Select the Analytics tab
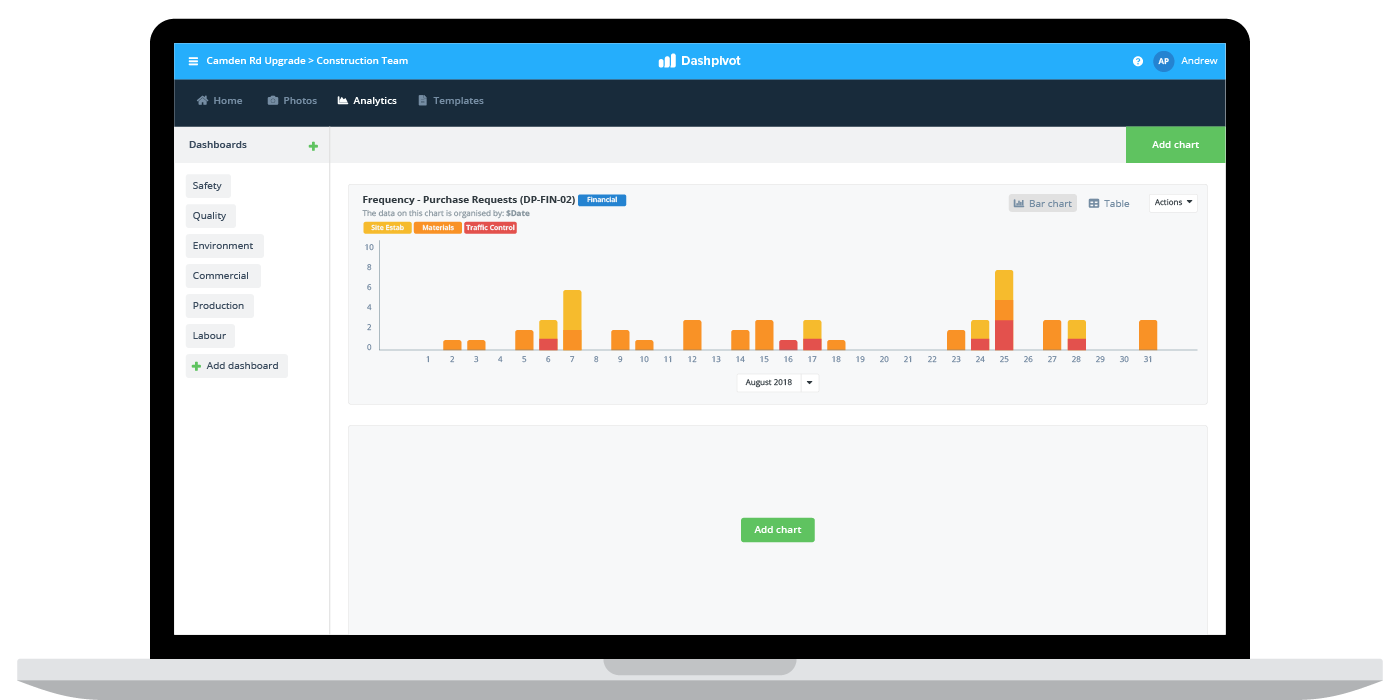This screenshot has height=700, width=1400. point(367,101)
